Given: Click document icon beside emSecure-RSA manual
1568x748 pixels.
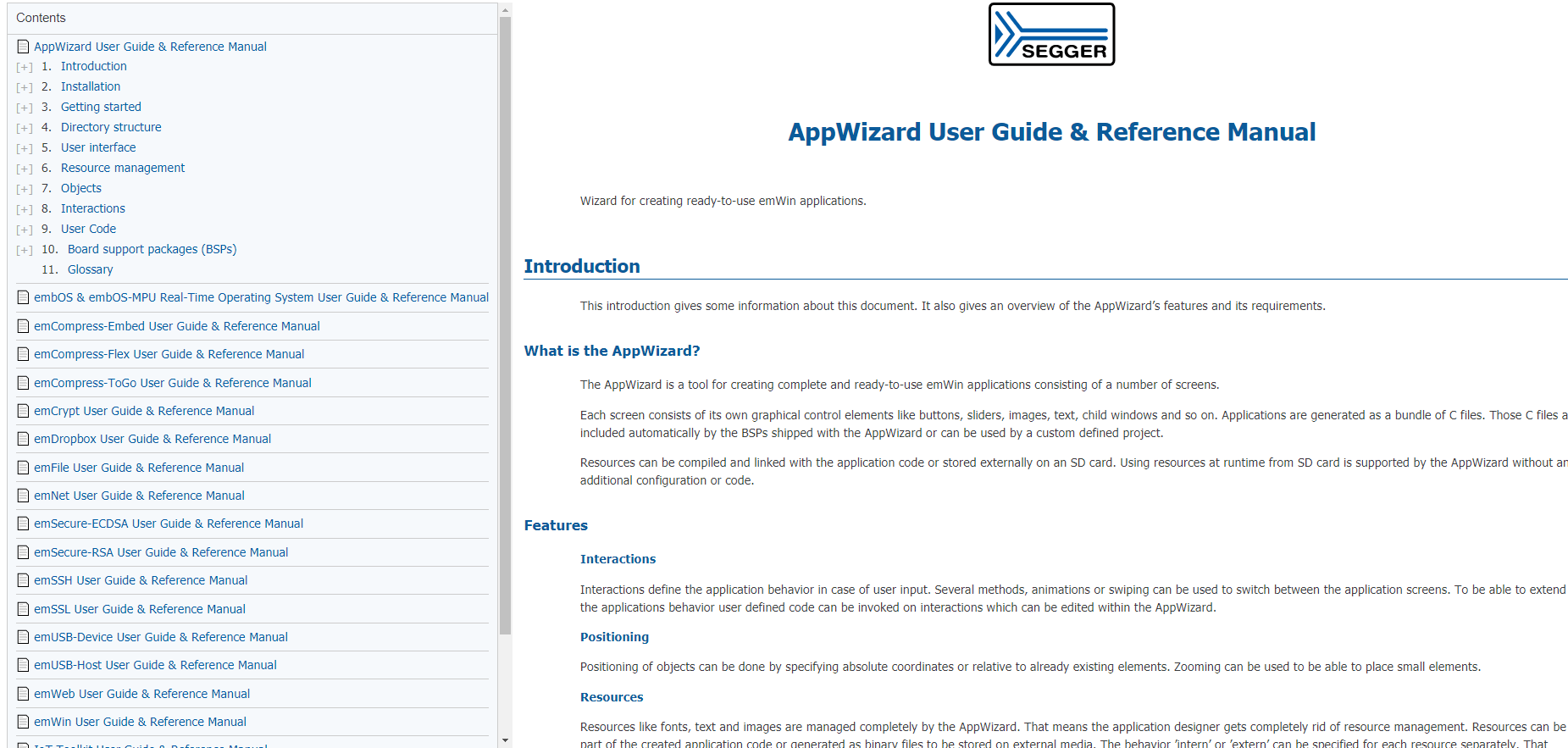Looking at the screenshot, I should coord(24,552).
